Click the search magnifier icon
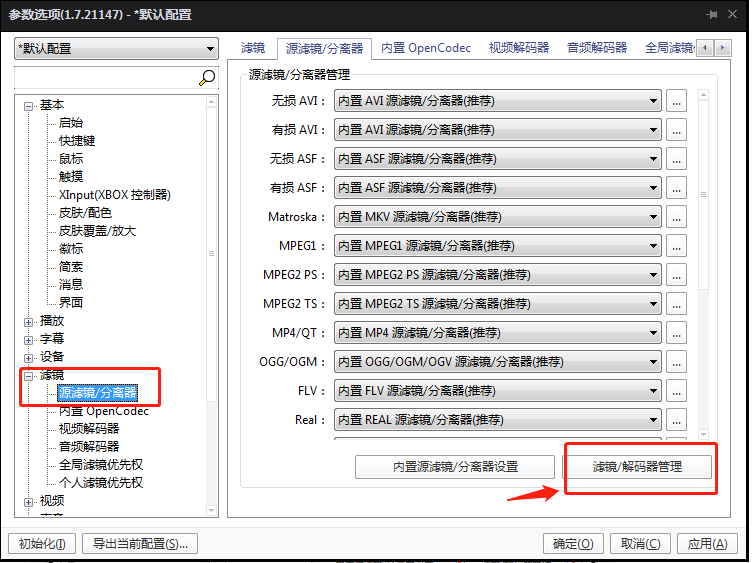This screenshot has width=753, height=563. [207, 78]
